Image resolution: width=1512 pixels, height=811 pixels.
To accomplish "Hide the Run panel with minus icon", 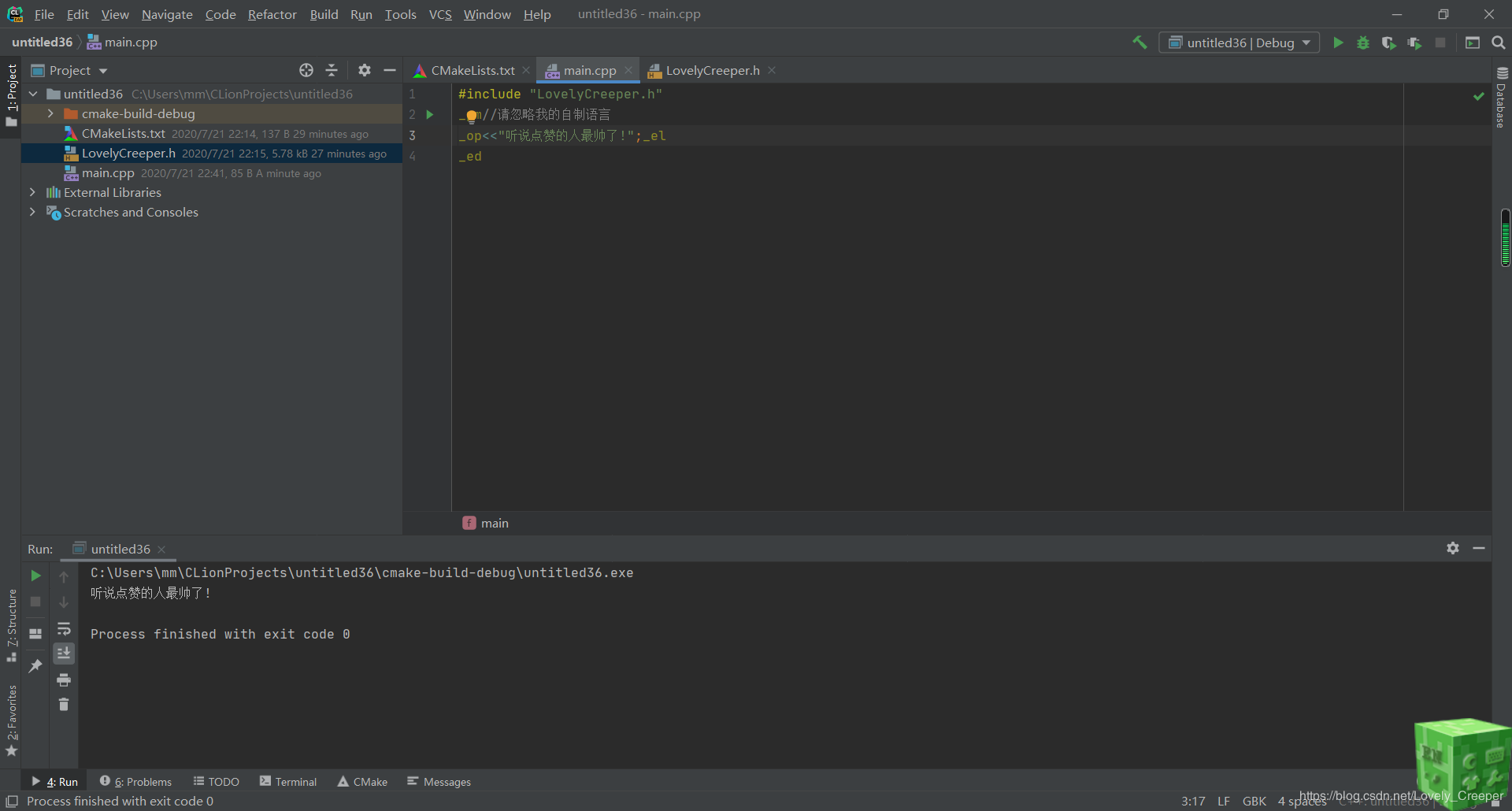I will point(1479,548).
